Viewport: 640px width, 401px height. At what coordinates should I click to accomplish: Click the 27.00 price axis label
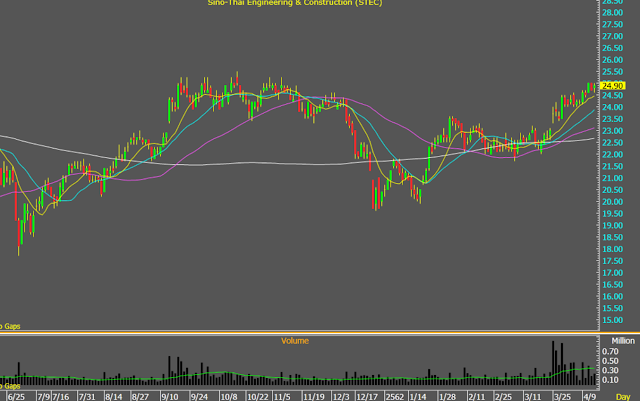pos(613,36)
